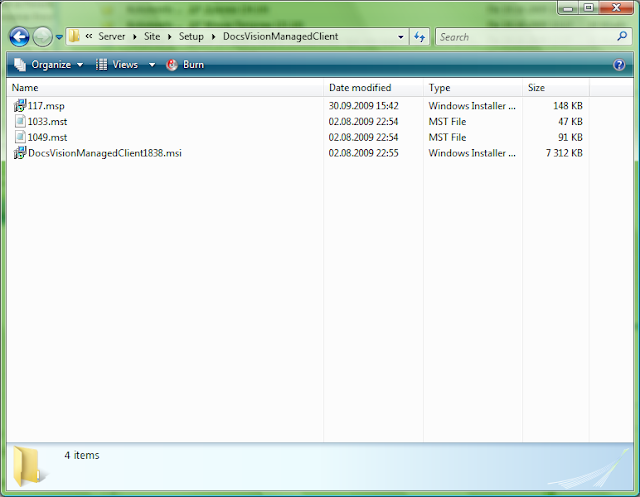Select the file 117.msp
The image size is (640, 497).
point(46,106)
